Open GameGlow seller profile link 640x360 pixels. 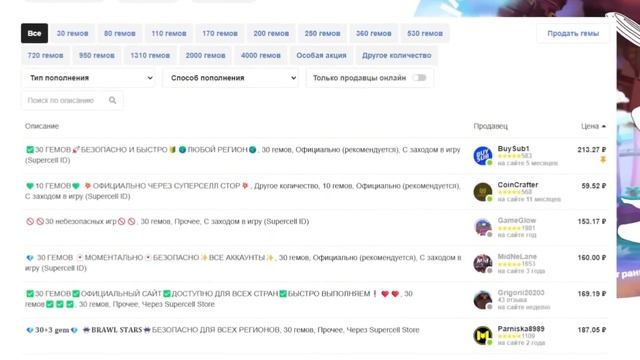(x=516, y=220)
